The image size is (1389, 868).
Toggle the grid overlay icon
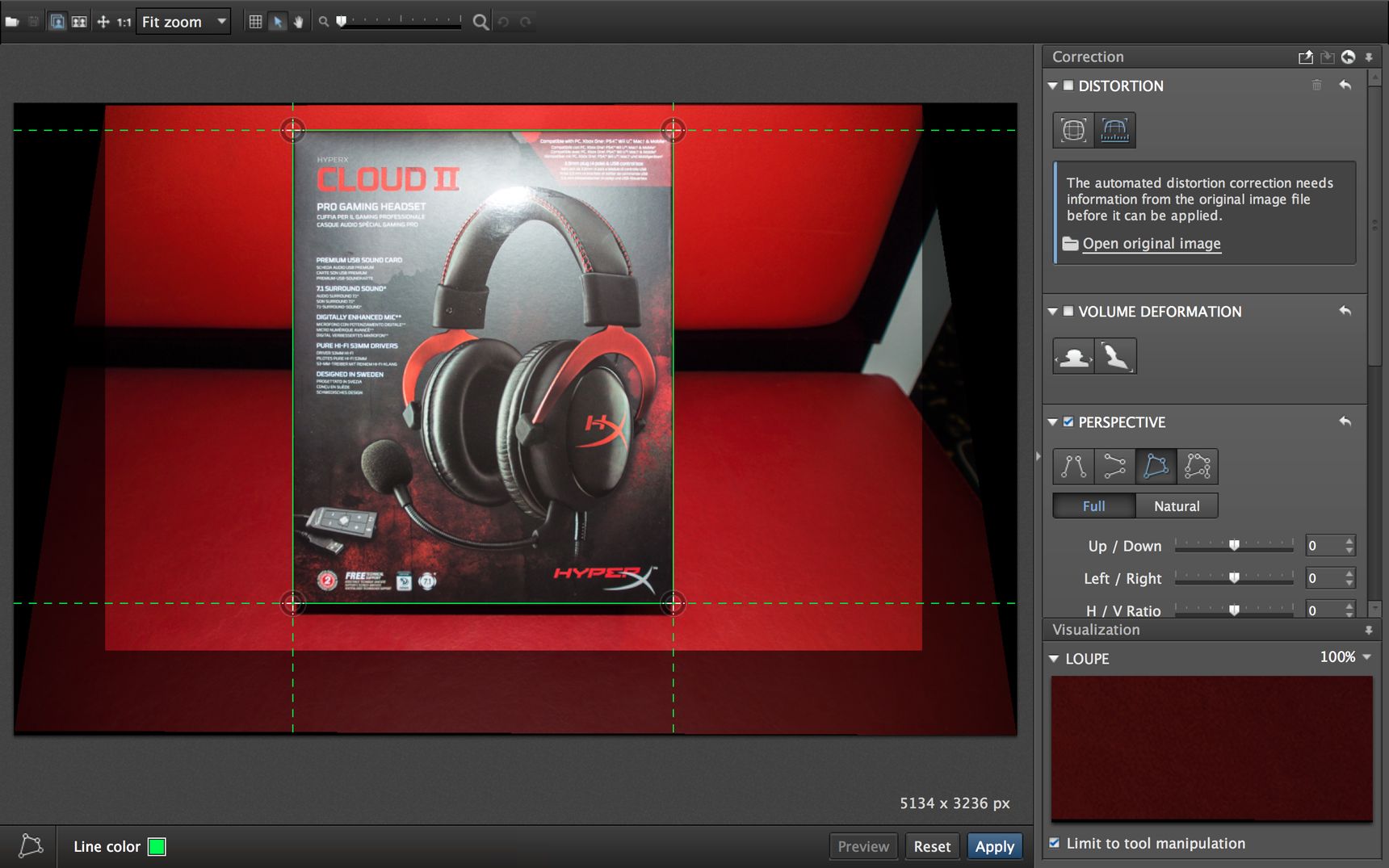tap(255, 22)
